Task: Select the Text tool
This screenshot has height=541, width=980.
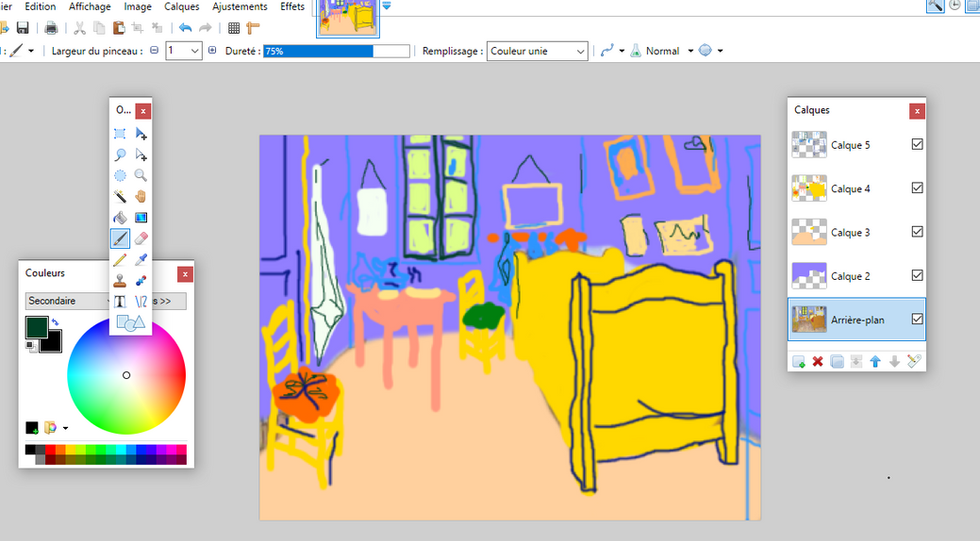Action: tap(120, 302)
